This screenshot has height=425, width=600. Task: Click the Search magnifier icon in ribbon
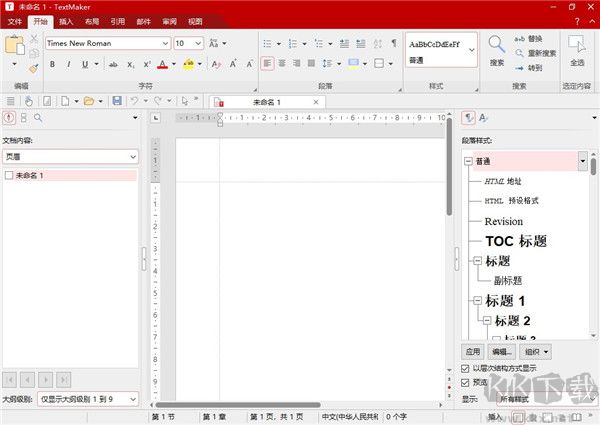[497, 45]
